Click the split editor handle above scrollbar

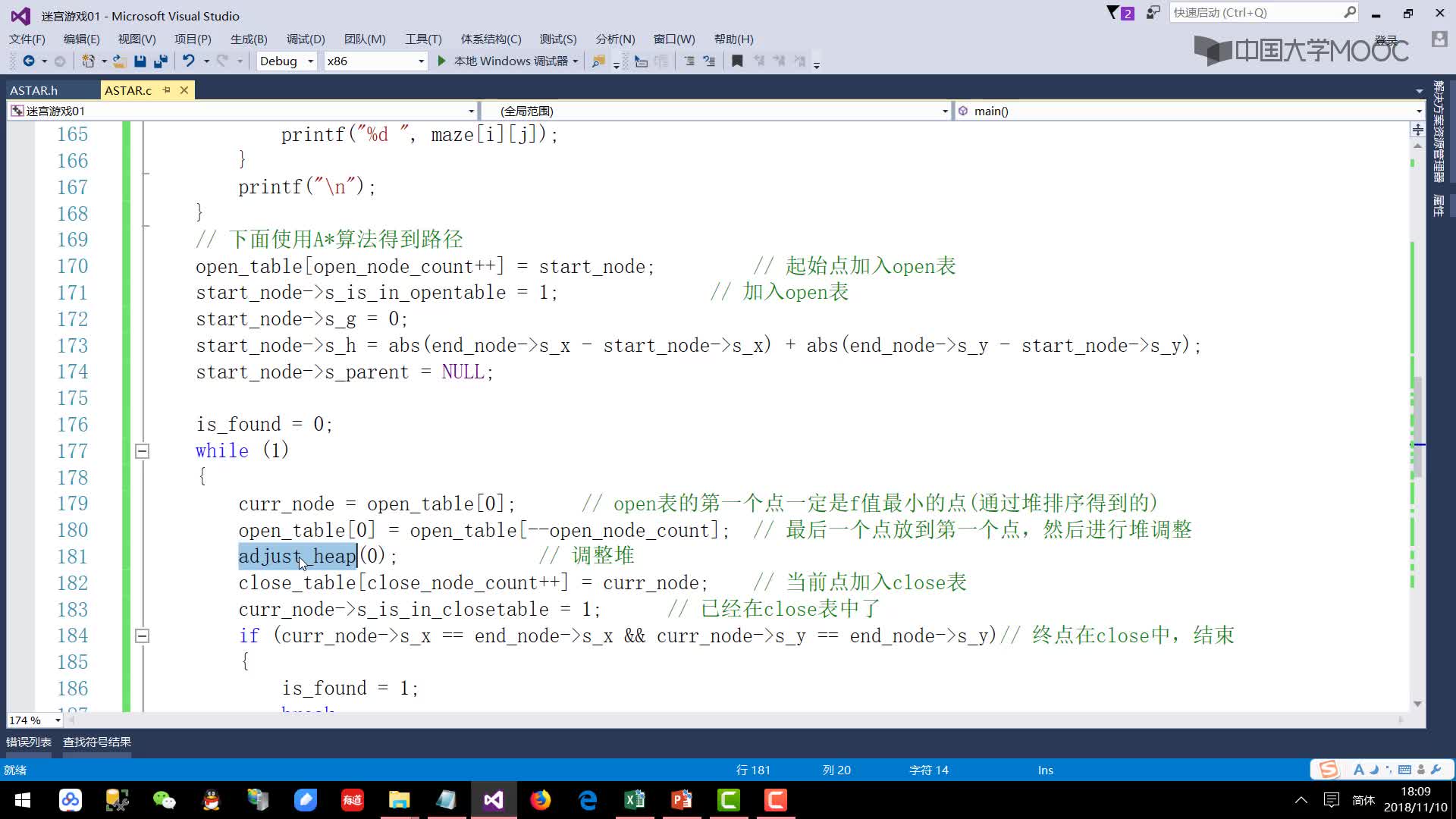[1417, 130]
